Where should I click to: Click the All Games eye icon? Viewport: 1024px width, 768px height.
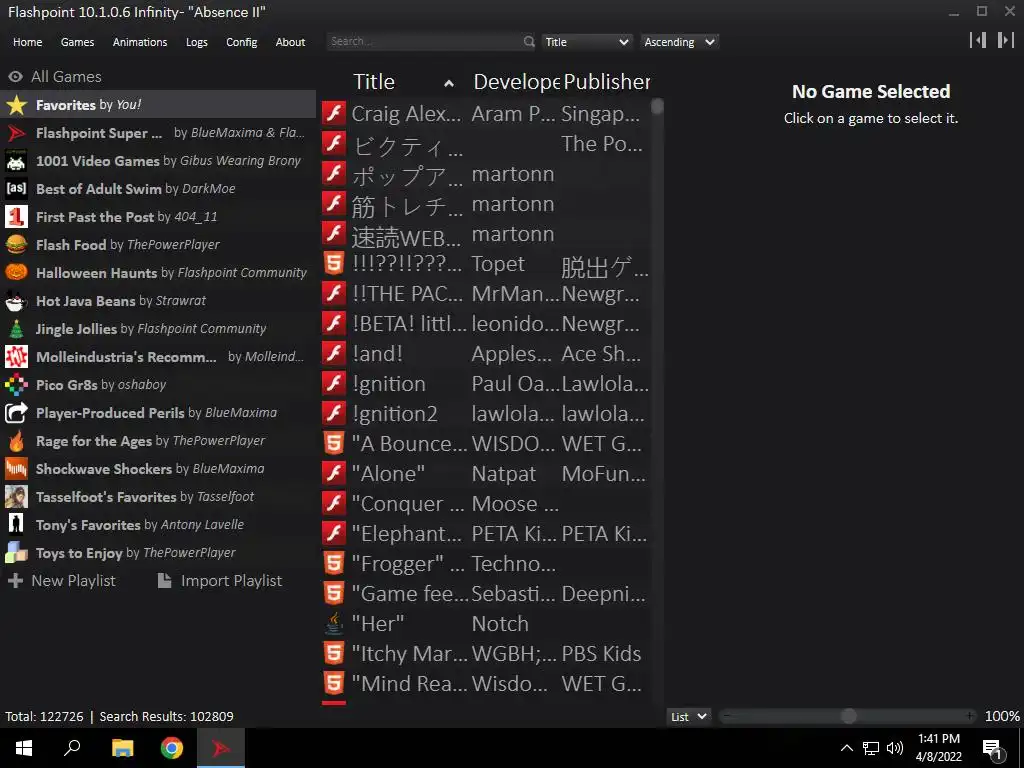click(x=16, y=76)
